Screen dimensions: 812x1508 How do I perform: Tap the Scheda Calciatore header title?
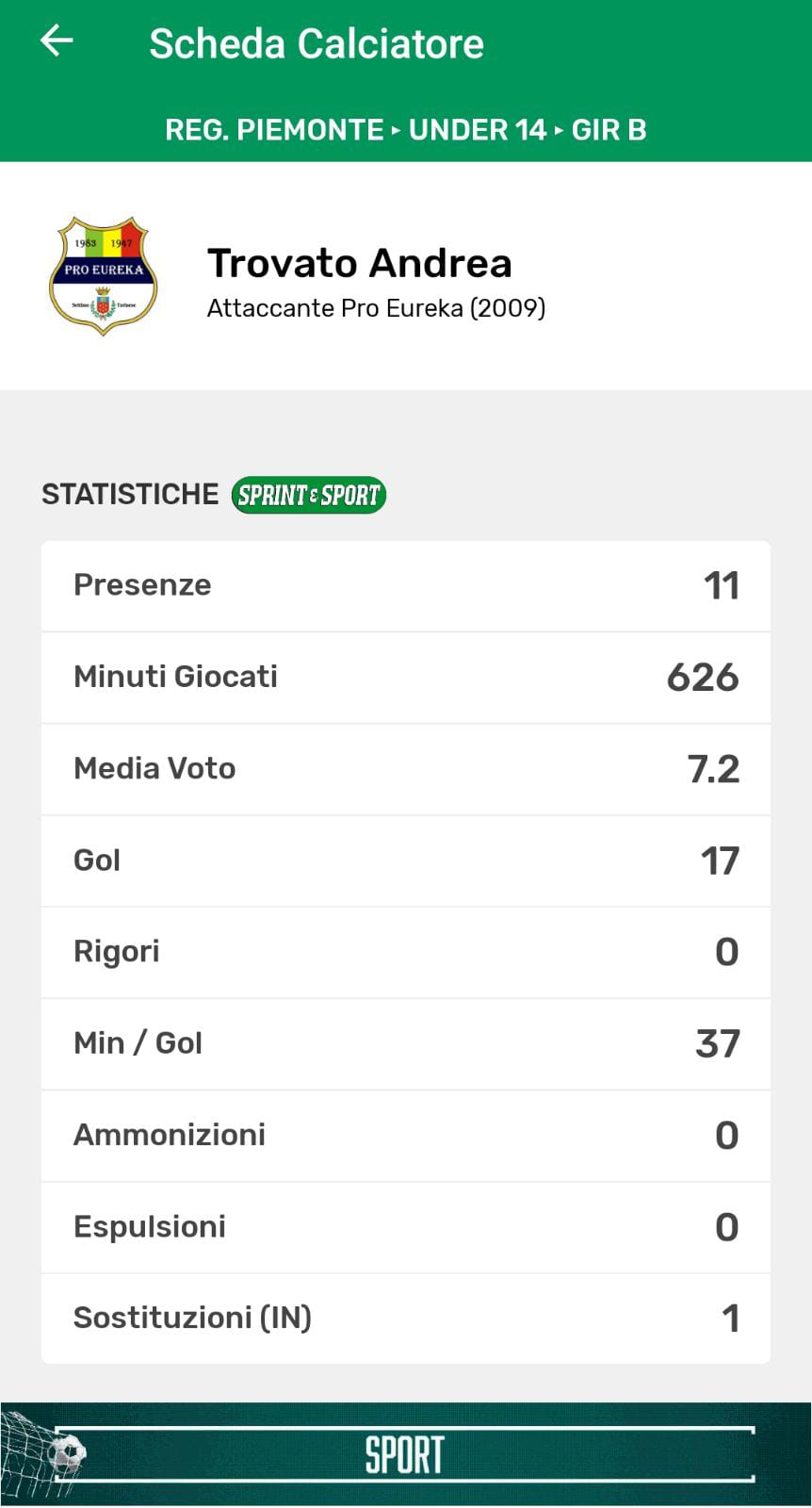point(317,43)
